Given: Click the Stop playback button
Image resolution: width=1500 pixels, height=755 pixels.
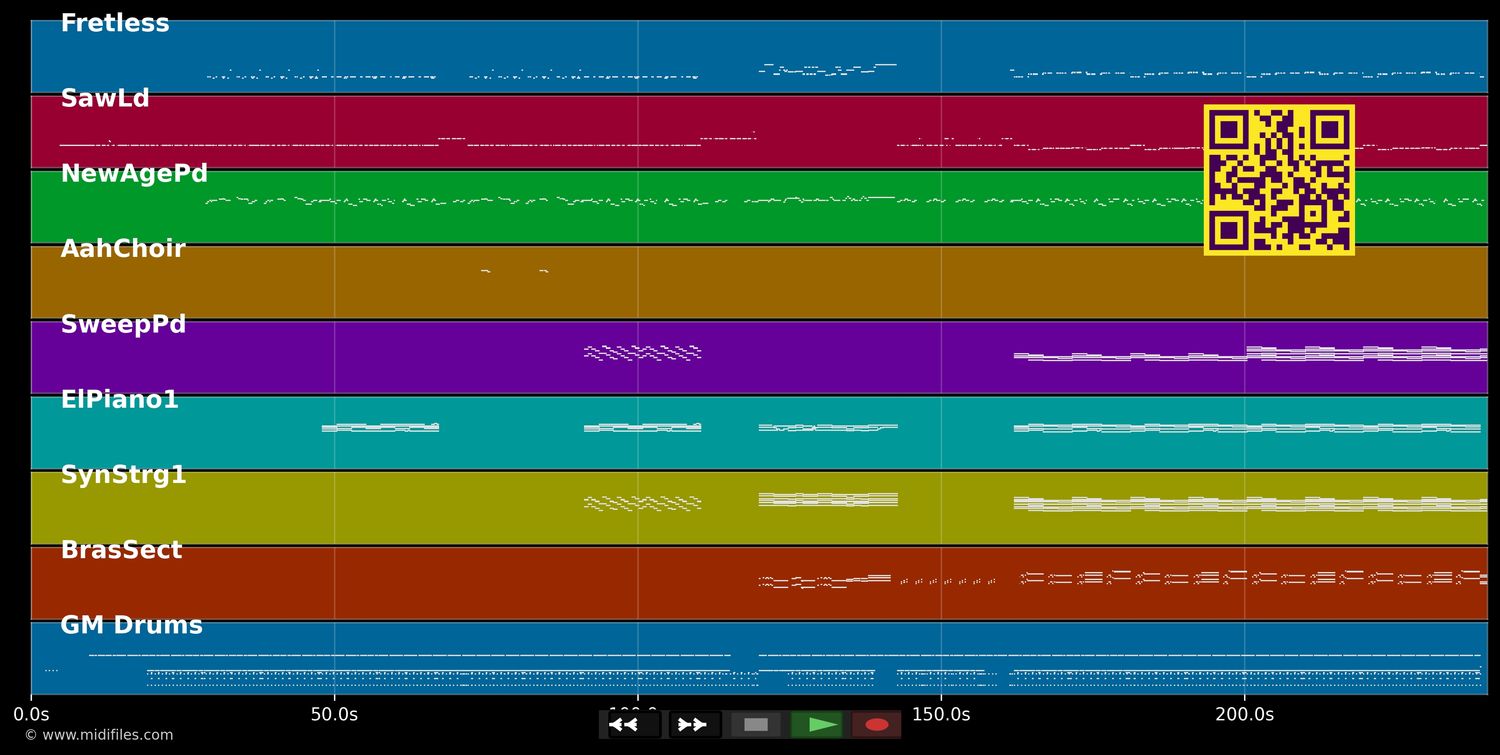Looking at the screenshot, I should pos(756,723).
